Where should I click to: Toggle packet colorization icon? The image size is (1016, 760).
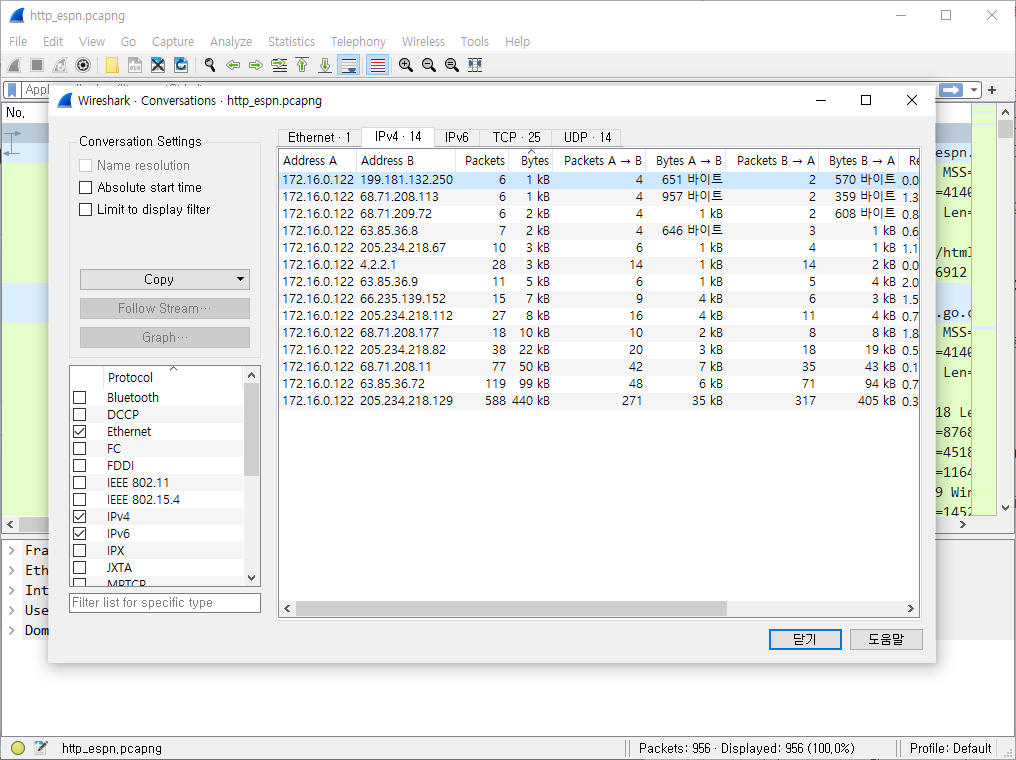coord(377,65)
